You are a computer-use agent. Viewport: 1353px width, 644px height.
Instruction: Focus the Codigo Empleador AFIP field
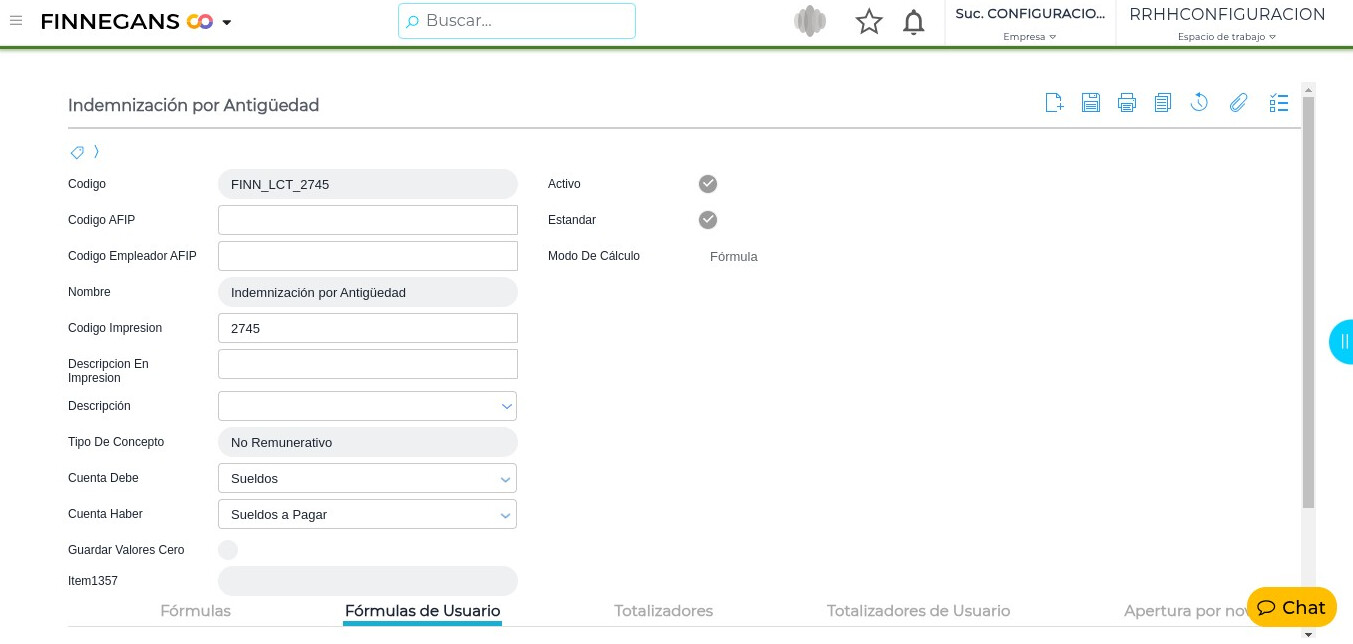pos(368,256)
